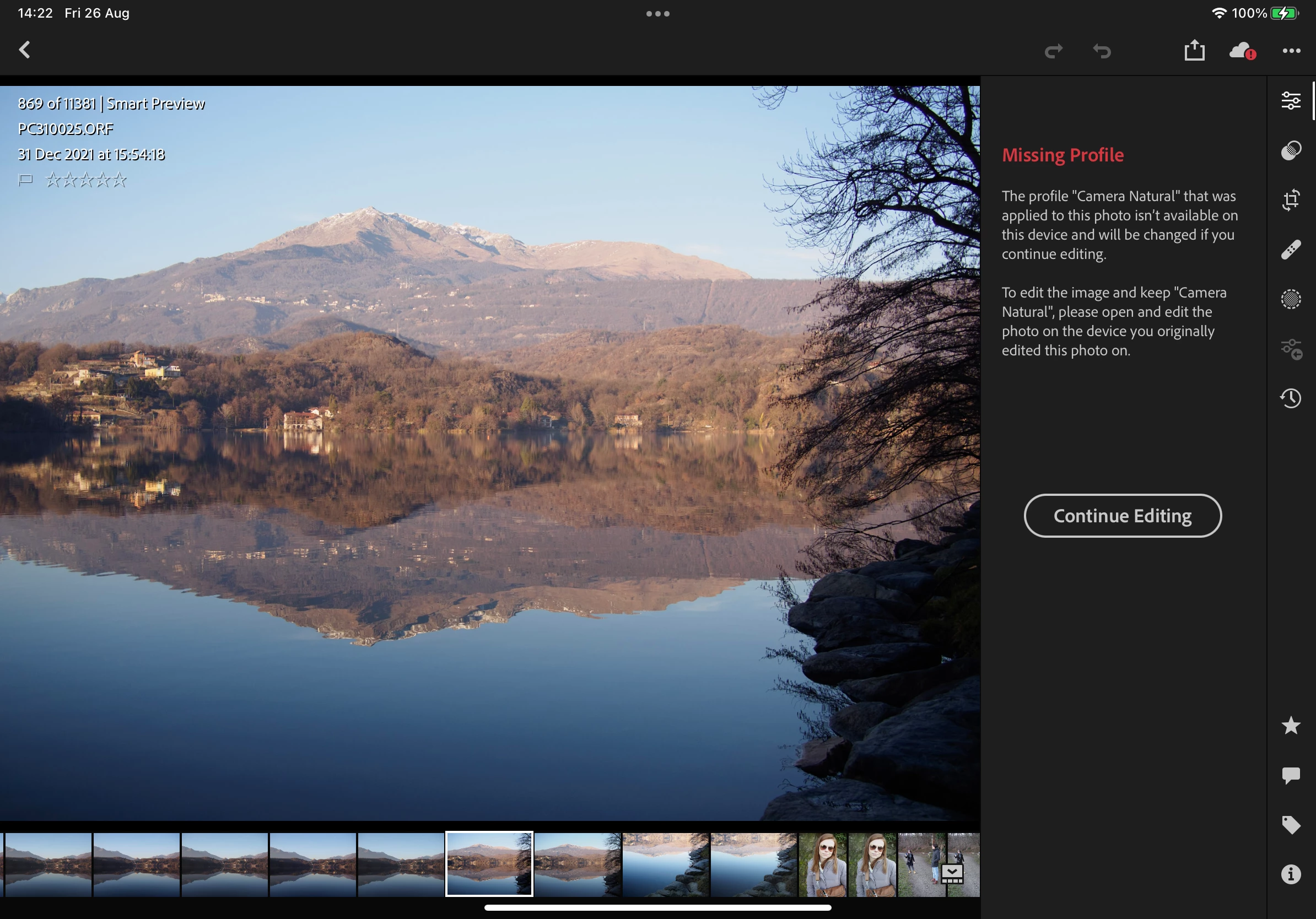Select the woman with sunglasses thumbnail

(822, 864)
